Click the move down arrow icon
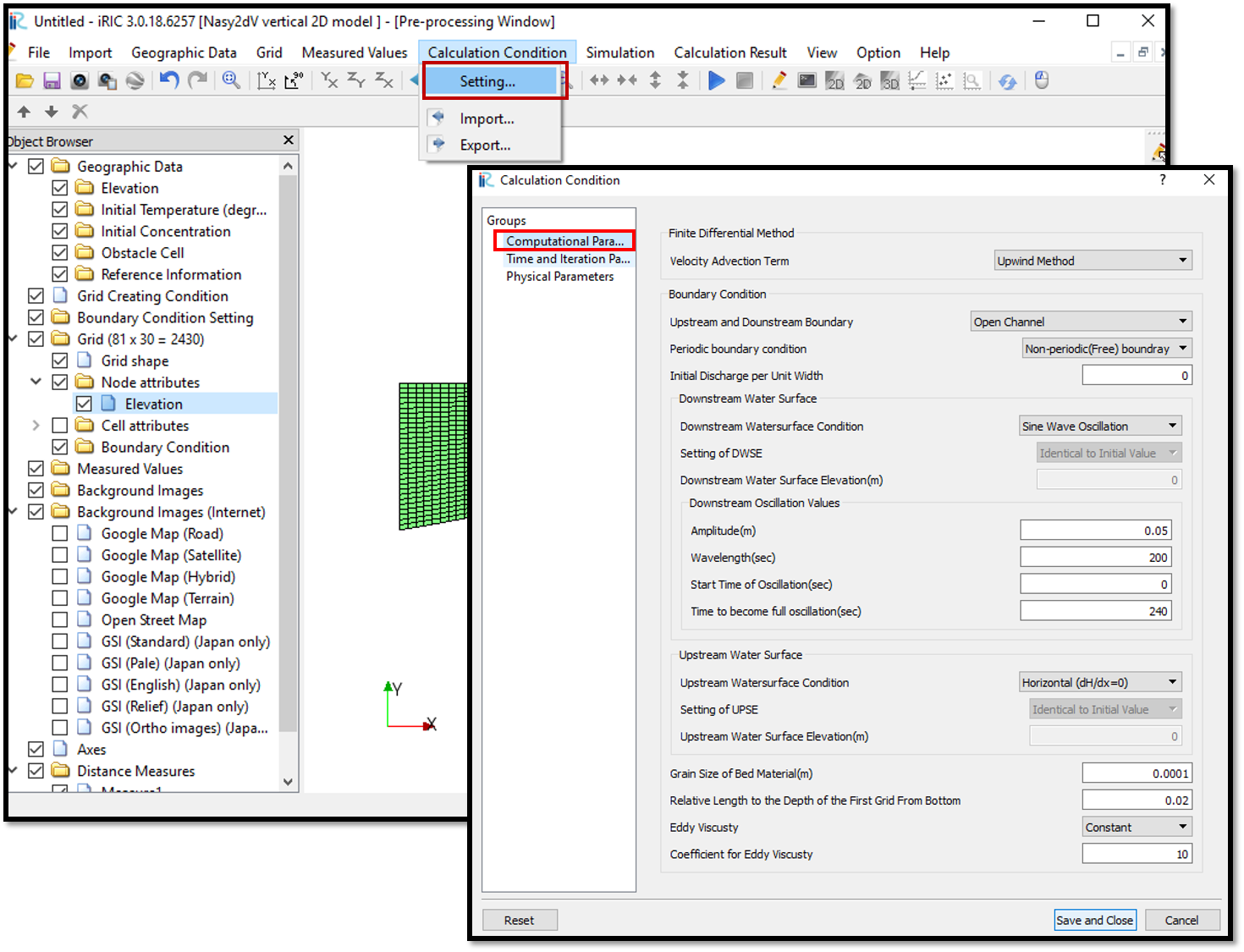This screenshot has width=1244, height=952. (x=52, y=112)
